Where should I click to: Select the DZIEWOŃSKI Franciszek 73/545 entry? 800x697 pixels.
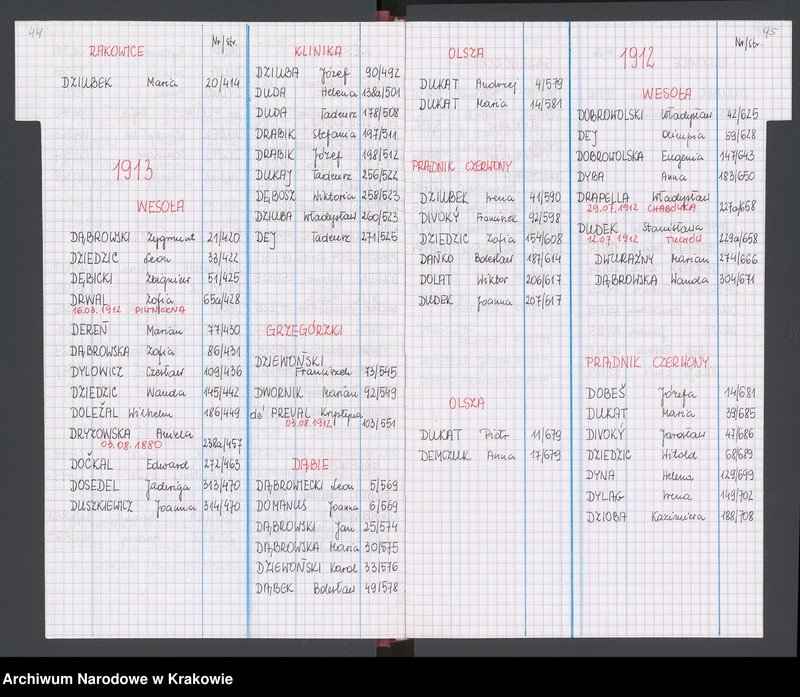pyautogui.click(x=326, y=366)
